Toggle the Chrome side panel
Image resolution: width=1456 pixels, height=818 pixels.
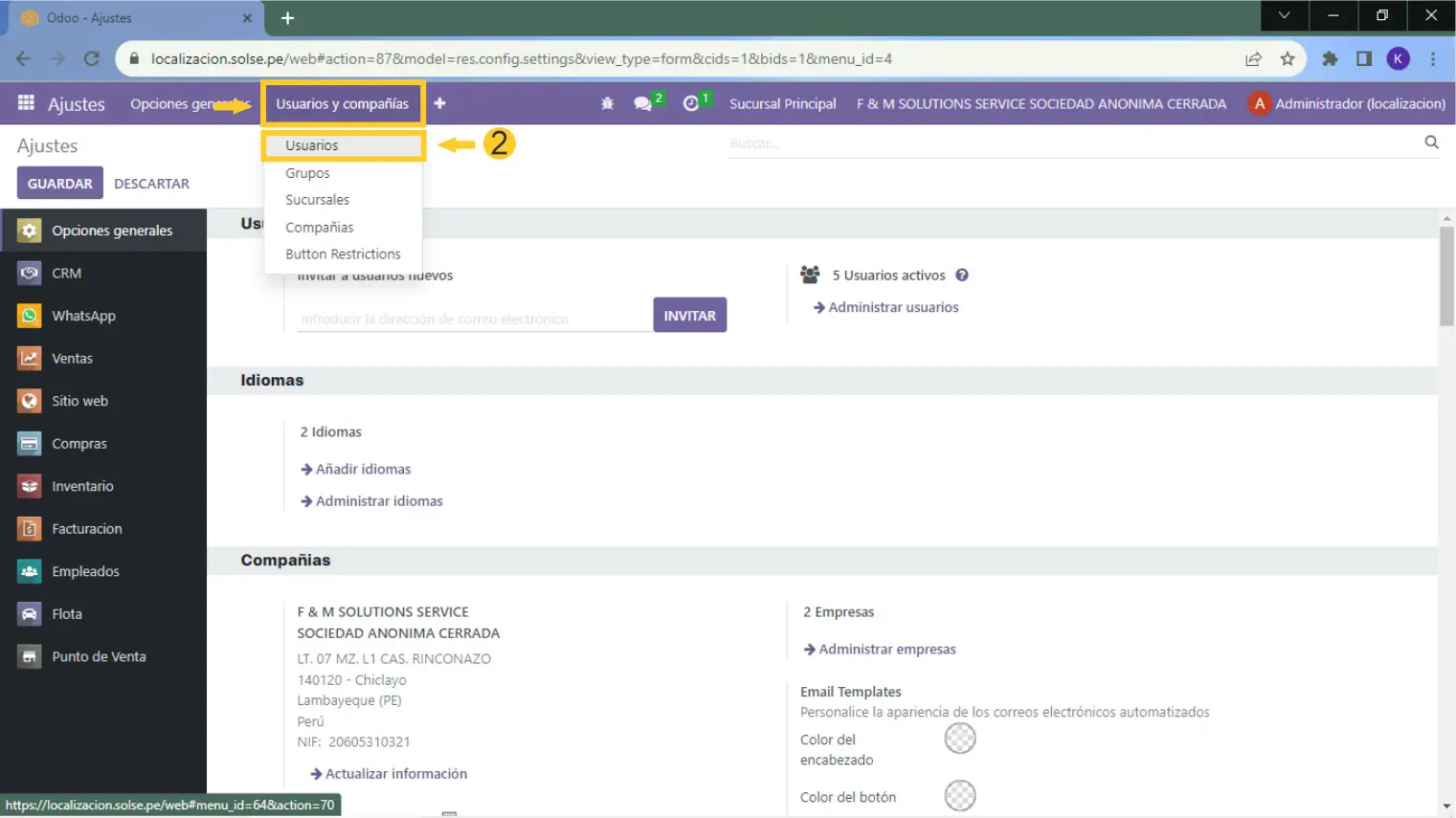[x=1364, y=58]
